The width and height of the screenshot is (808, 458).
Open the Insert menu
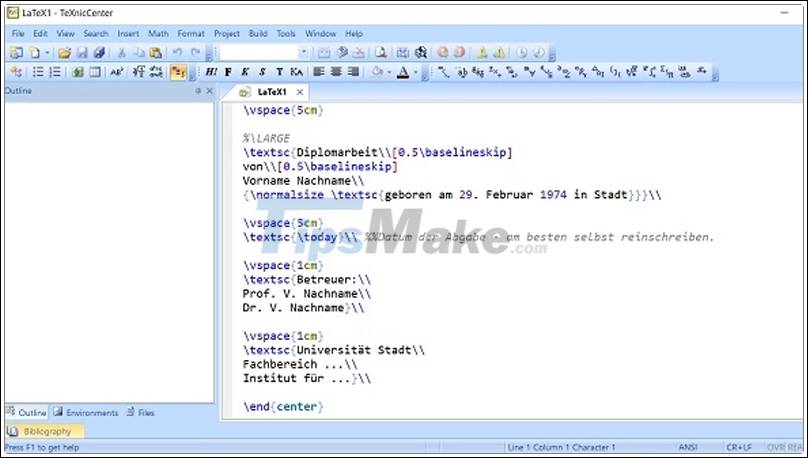tap(128, 33)
